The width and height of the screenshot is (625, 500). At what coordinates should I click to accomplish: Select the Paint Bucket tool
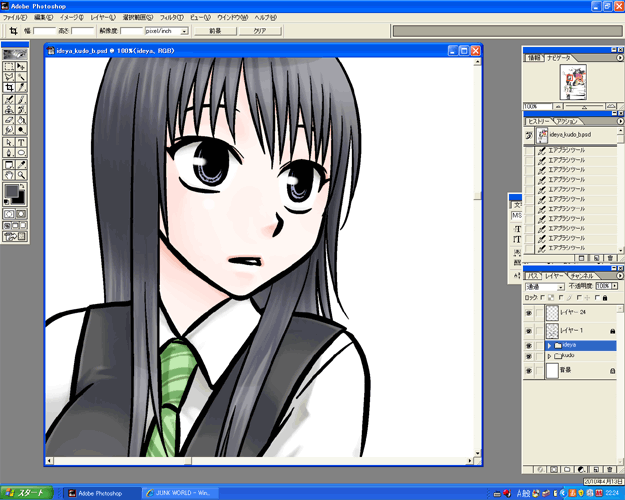pyautogui.click(x=21, y=120)
